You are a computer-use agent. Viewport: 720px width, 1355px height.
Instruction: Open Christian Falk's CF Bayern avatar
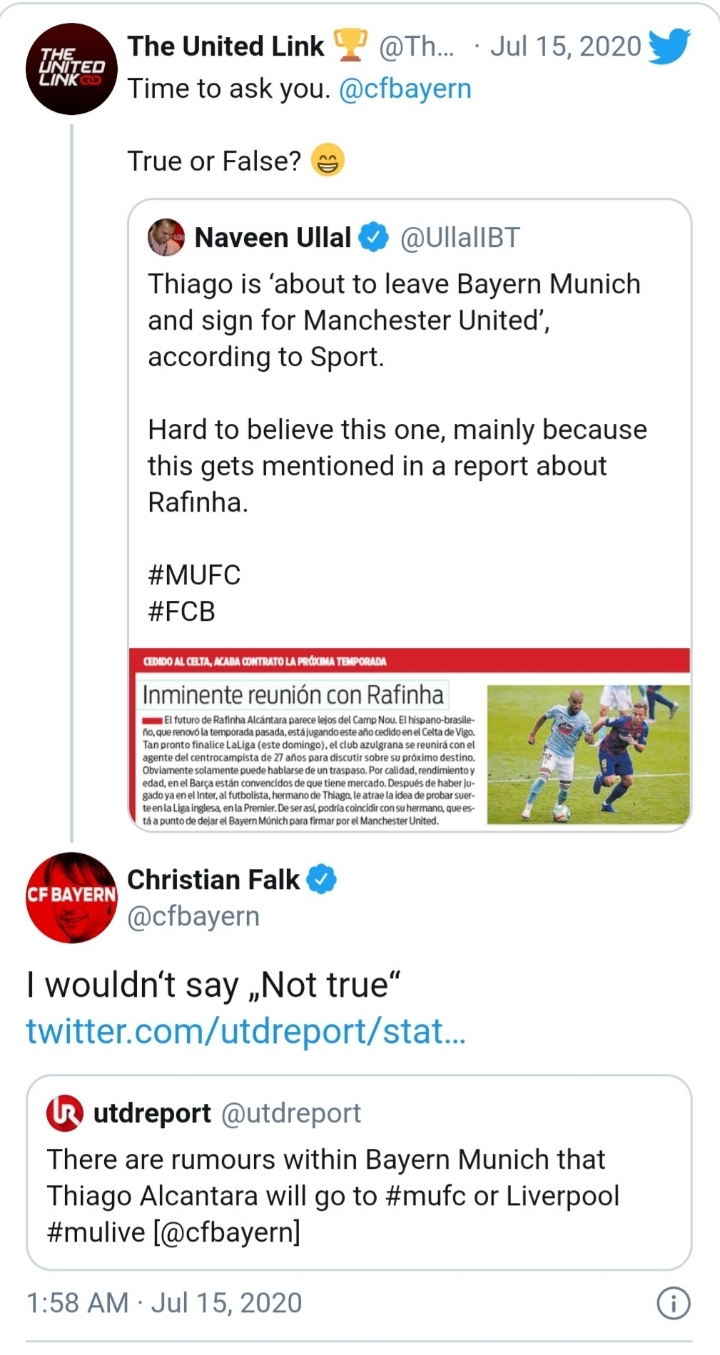[x=72, y=897]
